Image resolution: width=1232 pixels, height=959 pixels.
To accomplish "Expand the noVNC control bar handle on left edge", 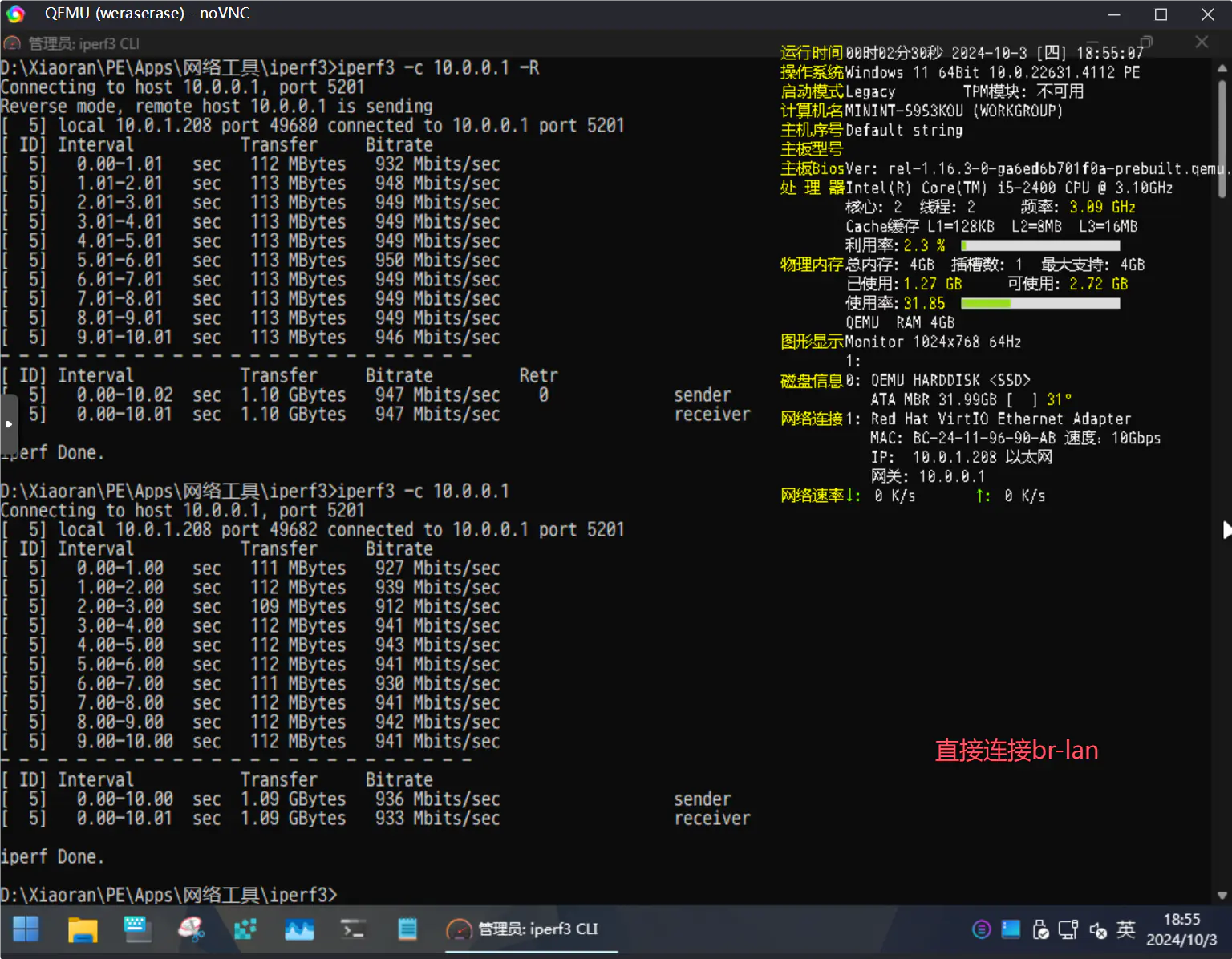I will (x=8, y=423).
